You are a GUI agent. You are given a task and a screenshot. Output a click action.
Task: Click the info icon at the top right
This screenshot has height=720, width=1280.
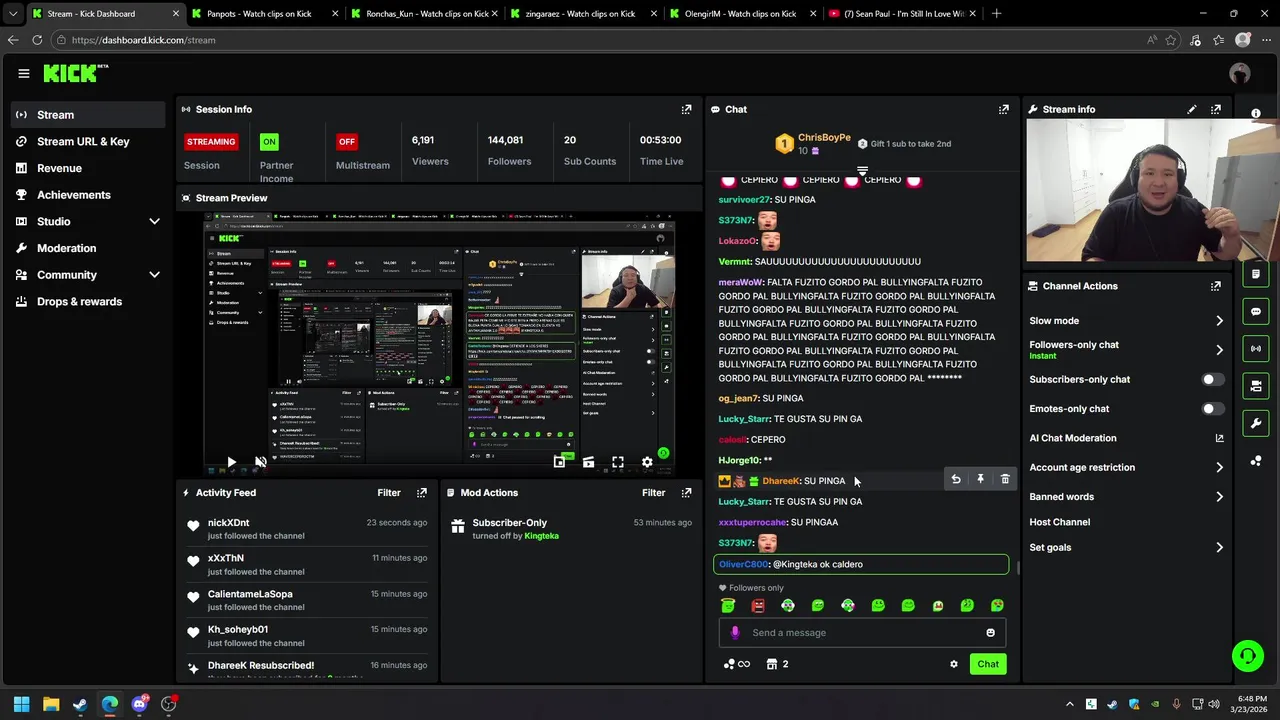click(1256, 113)
